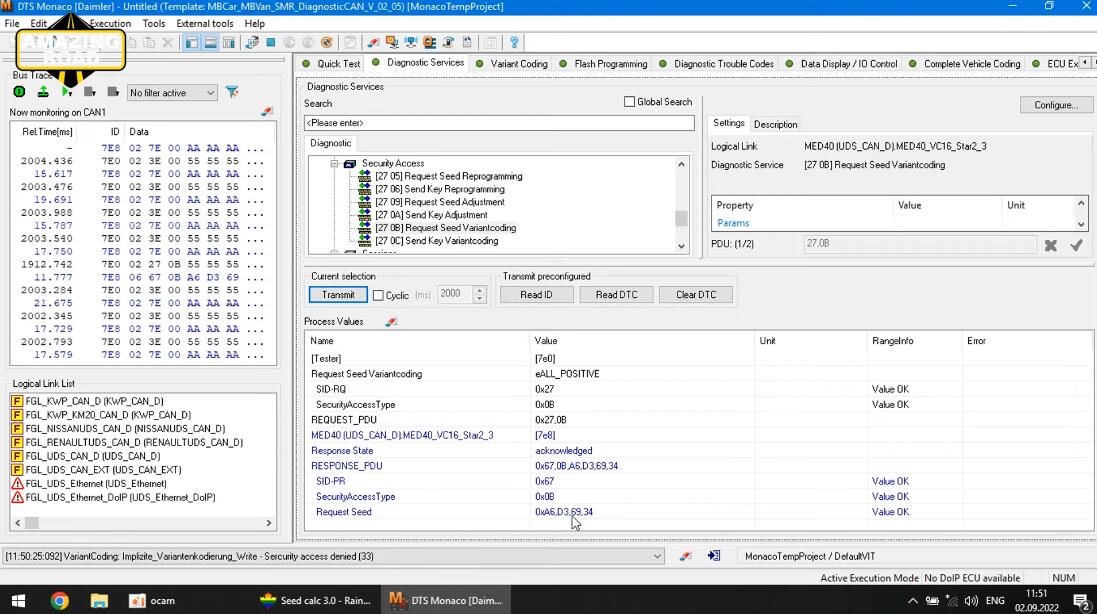Increase the cyclic interval with stepper
The width and height of the screenshot is (1097, 614).
479,291
